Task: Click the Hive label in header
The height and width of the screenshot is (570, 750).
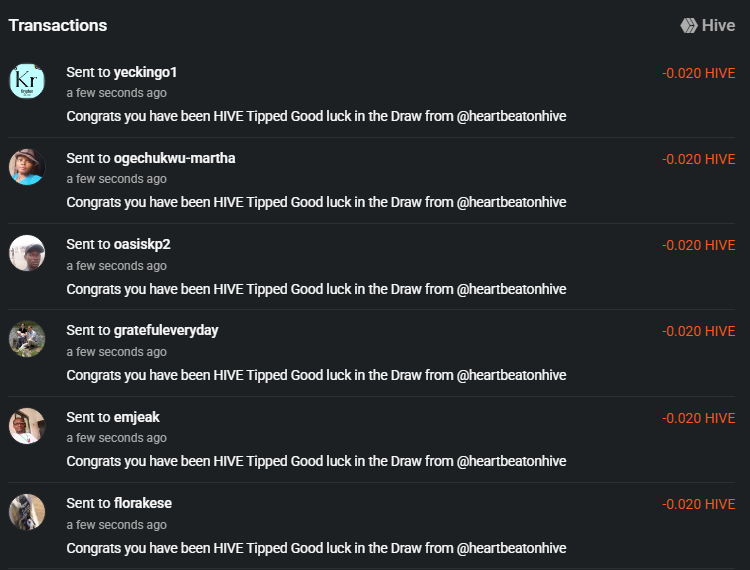Action: coord(718,26)
